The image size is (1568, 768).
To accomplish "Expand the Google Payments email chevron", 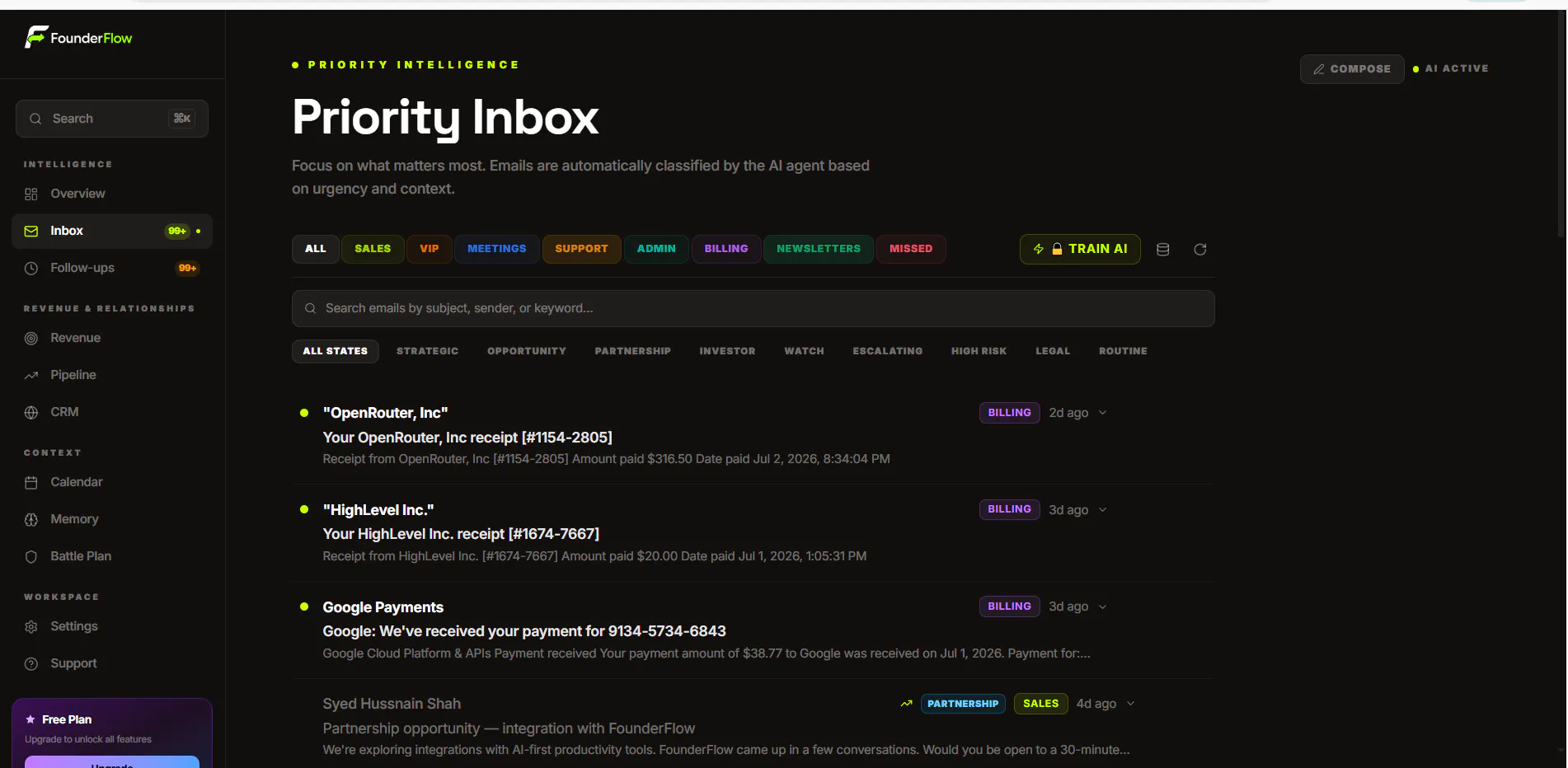I will [1103, 606].
